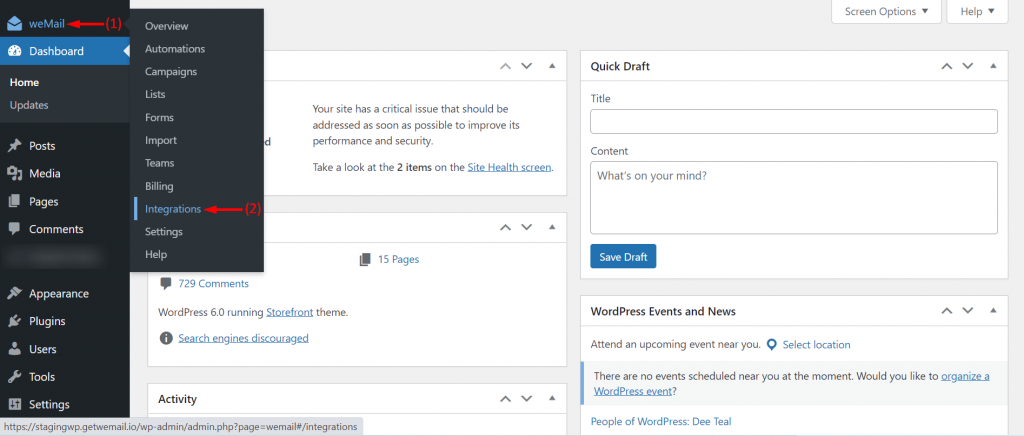Image resolution: width=1024 pixels, height=436 pixels.
Task: Click the info icon beside Search engines discouraged
Action: click(167, 338)
